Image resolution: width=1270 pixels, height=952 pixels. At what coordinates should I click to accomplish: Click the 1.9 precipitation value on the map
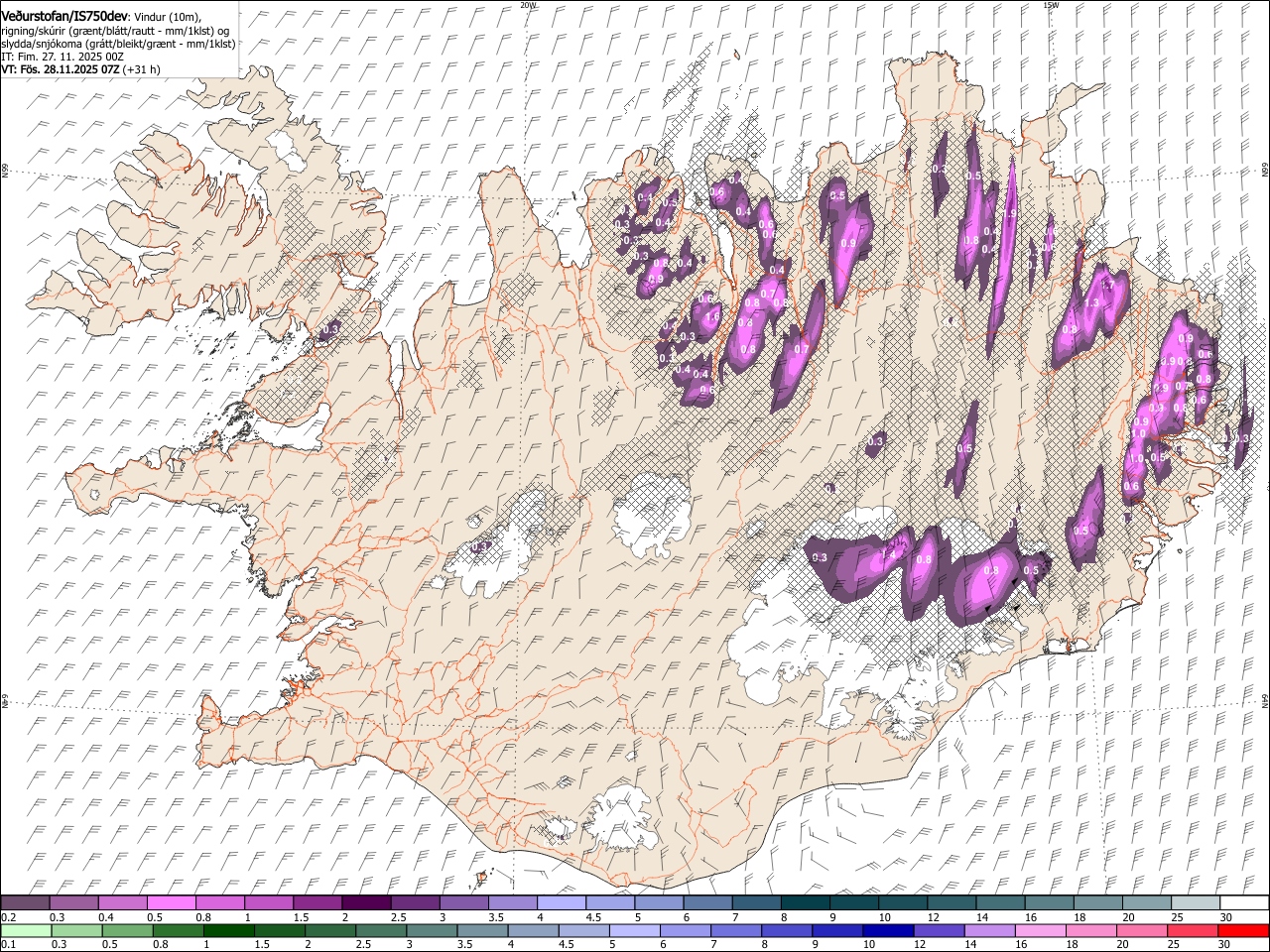tap(1010, 214)
